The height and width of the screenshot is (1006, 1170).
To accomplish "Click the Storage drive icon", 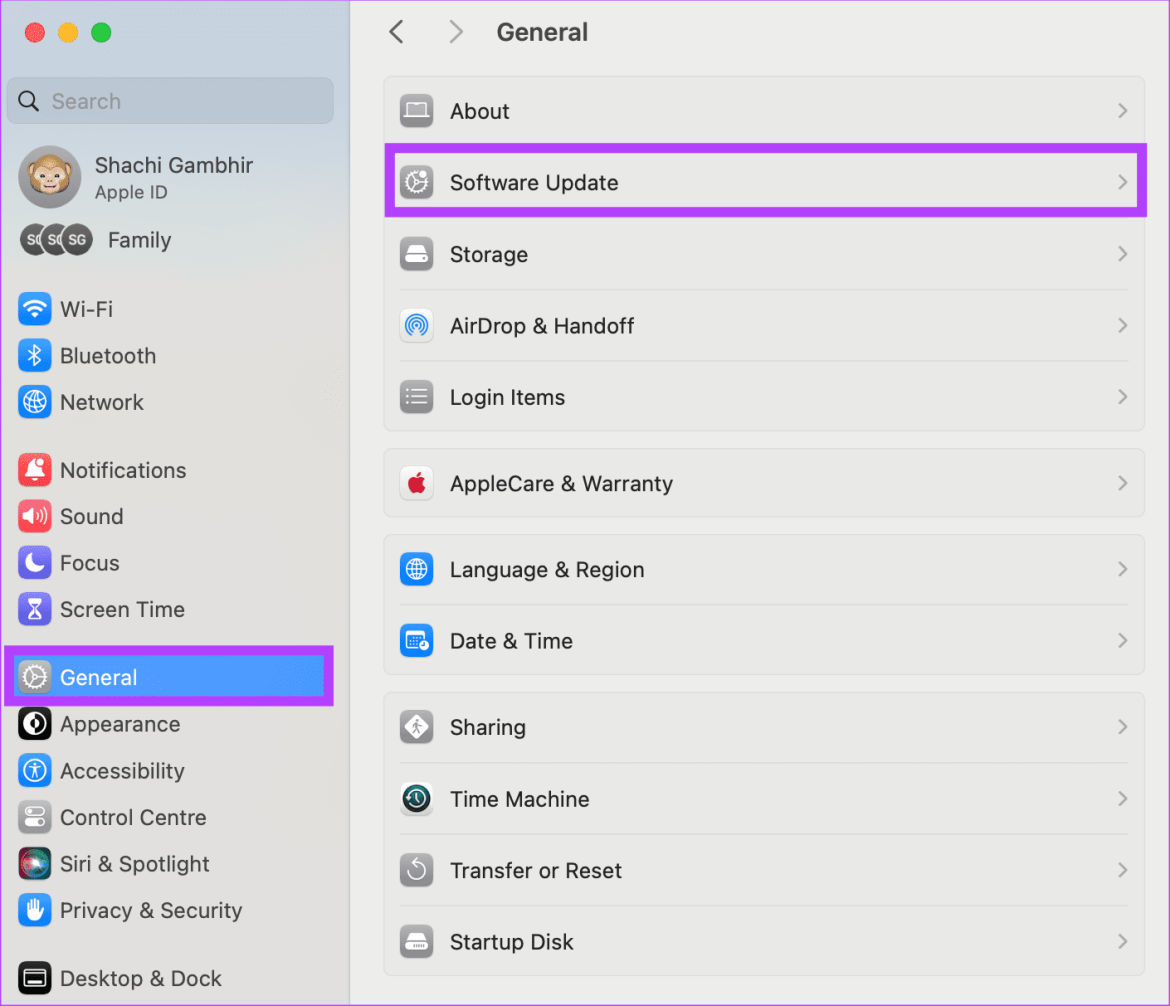I will point(416,254).
